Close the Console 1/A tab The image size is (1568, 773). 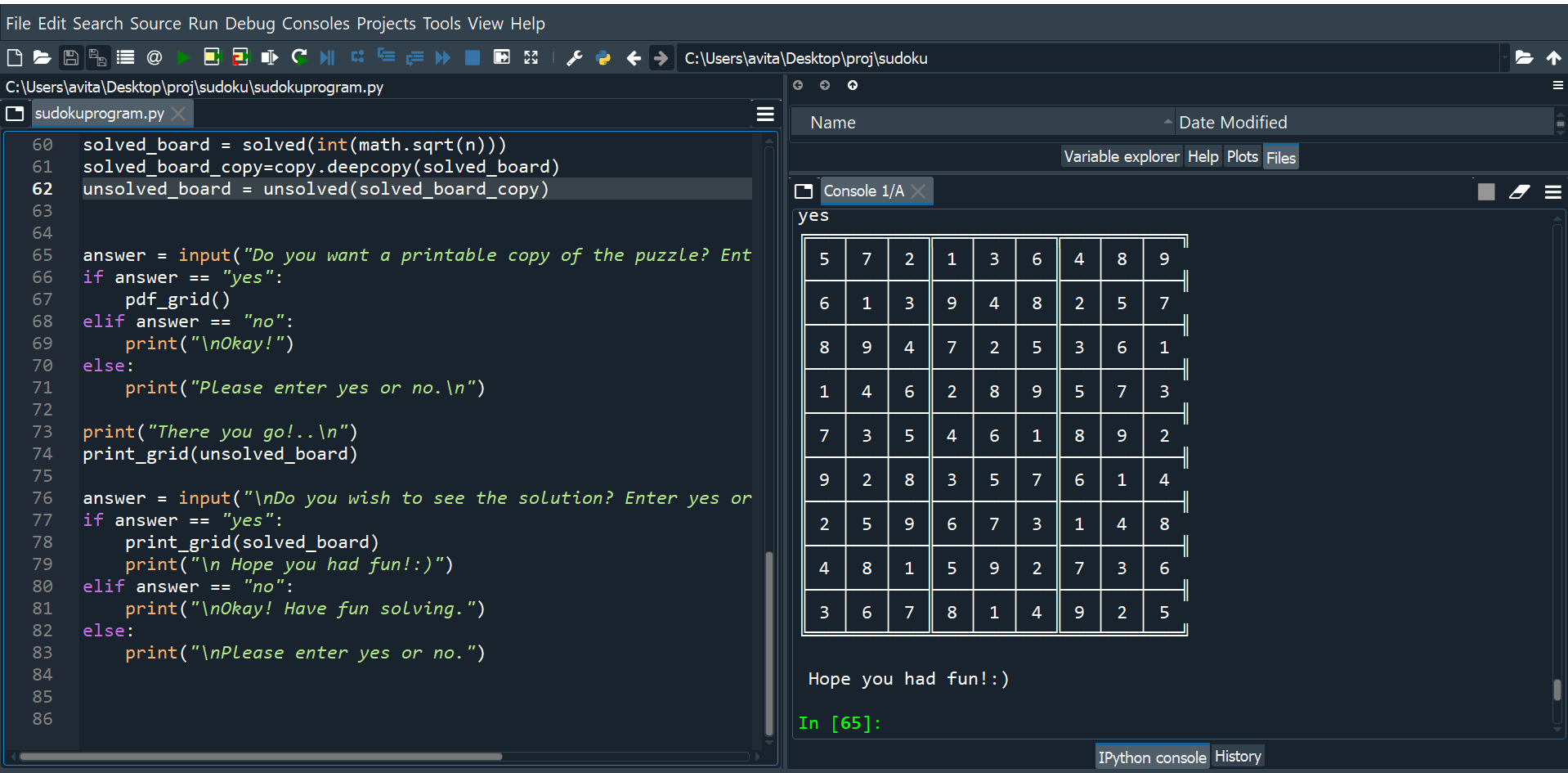pyautogui.click(x=919, y=191)
